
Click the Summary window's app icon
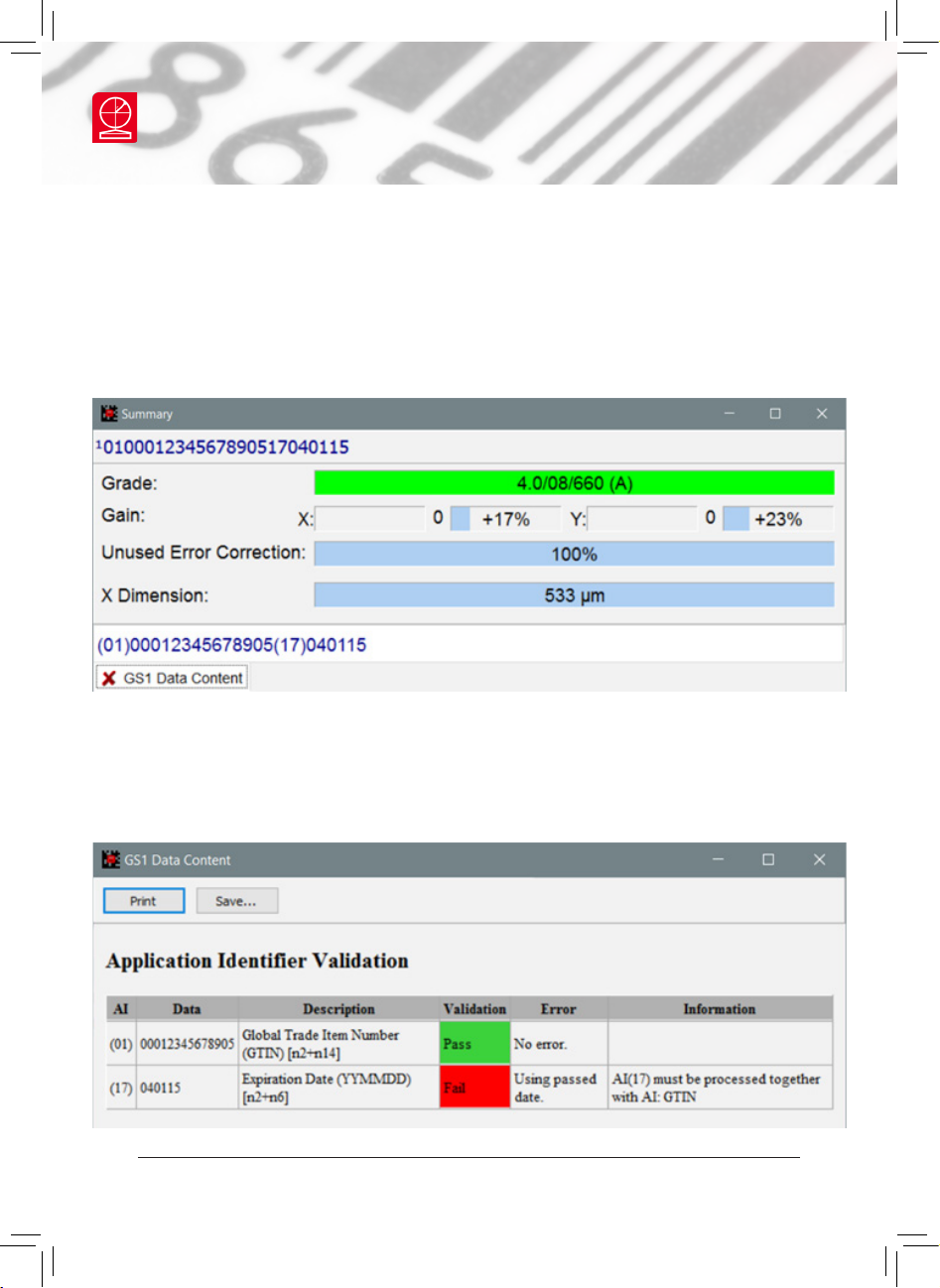point(110,414)
